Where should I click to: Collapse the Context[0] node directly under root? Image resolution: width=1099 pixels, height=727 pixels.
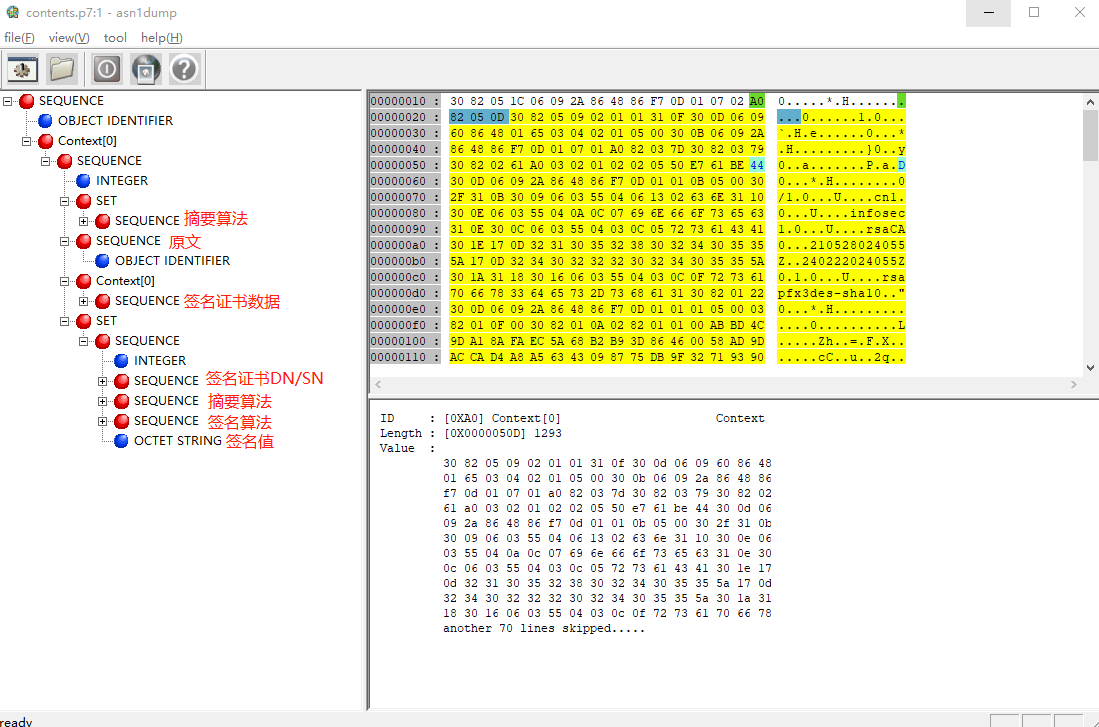(27, 141)
